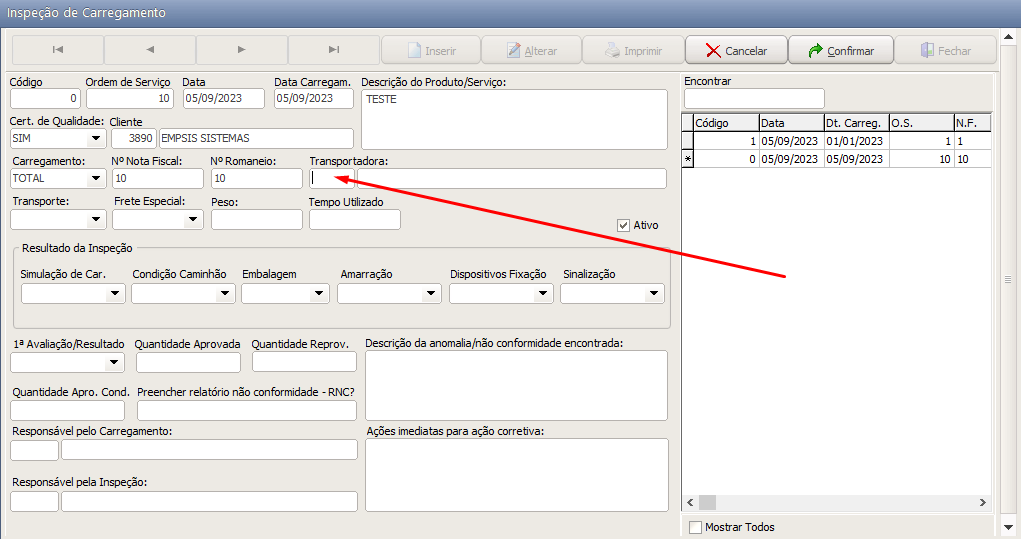
Task: Click Responsável pela Inspeção name field
Action: (x=210, y=501)
